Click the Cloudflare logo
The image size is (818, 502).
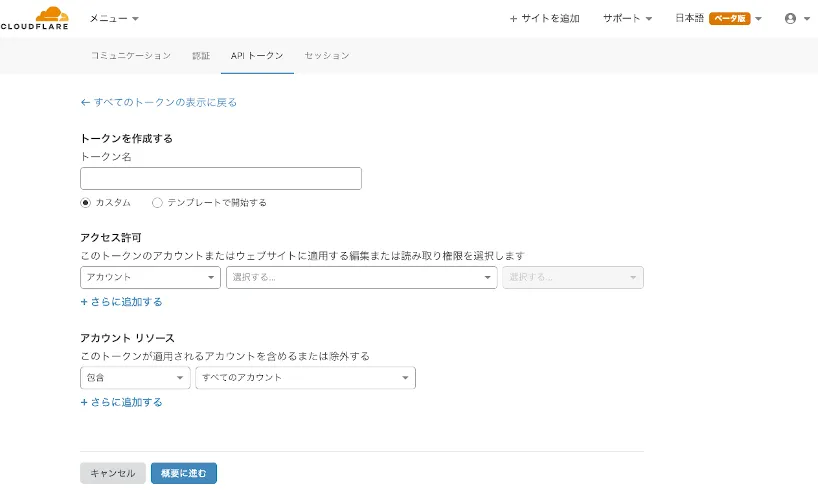[x=34, y=18]
